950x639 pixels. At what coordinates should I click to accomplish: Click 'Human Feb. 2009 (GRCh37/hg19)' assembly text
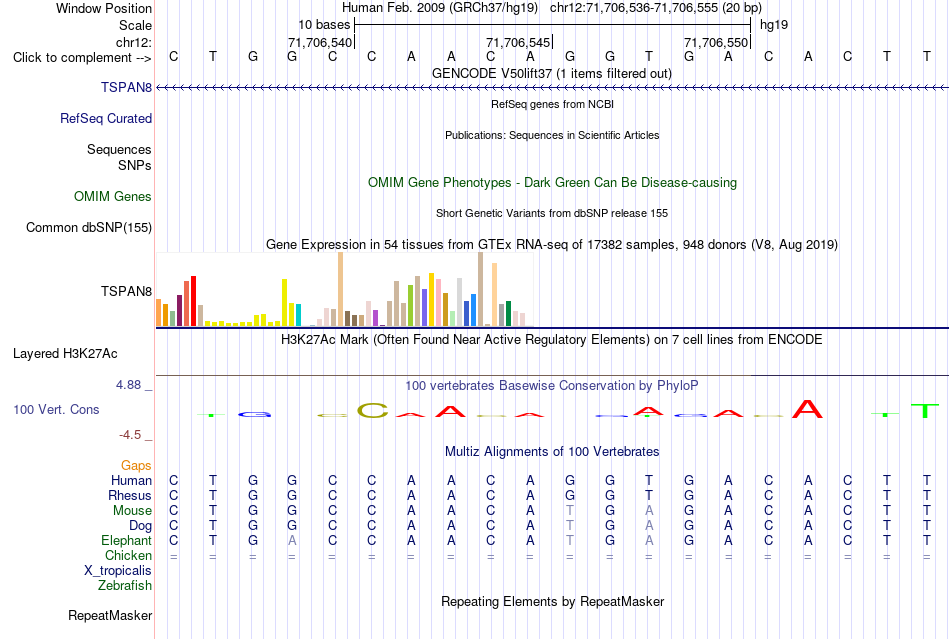click(440, 8)
